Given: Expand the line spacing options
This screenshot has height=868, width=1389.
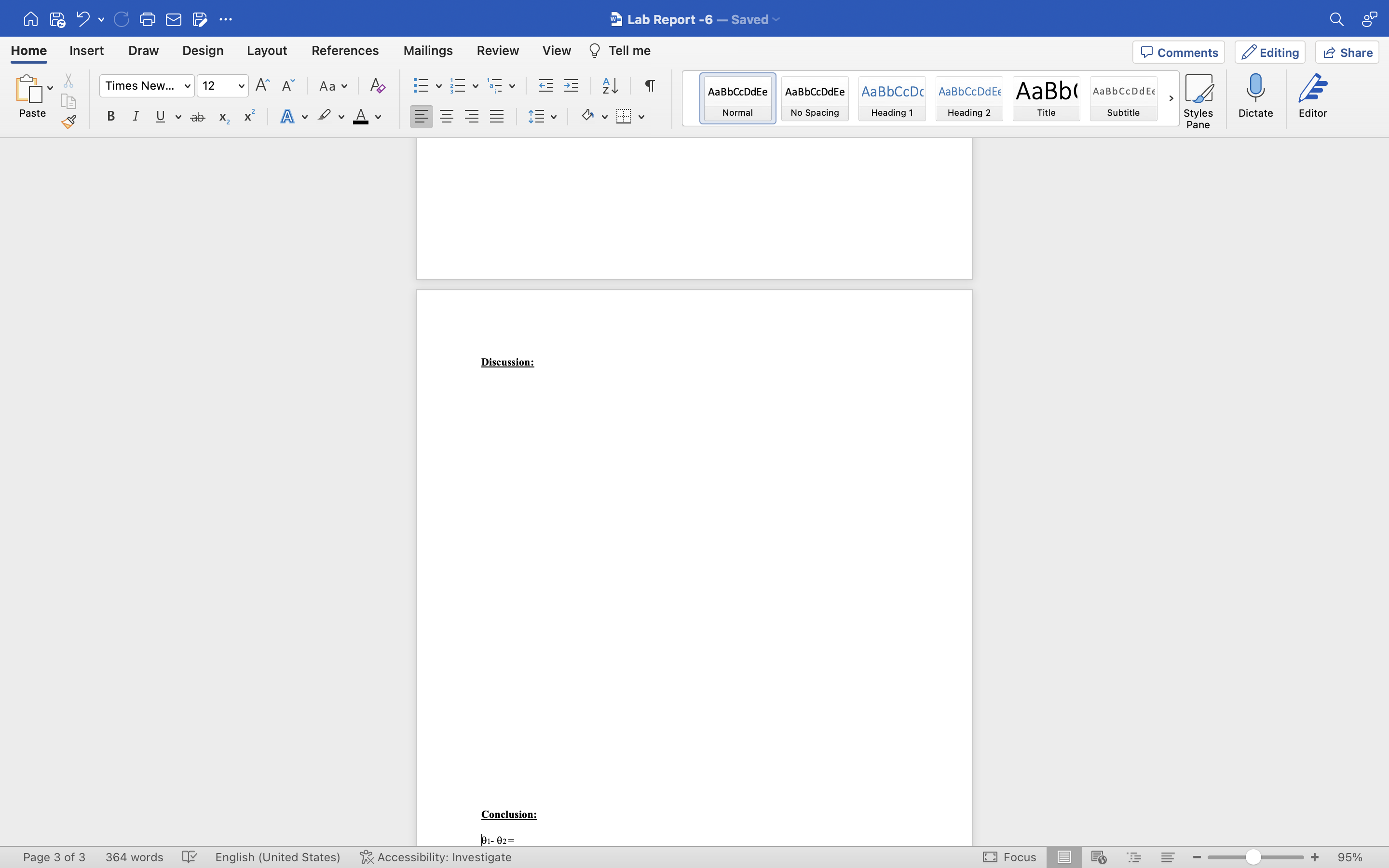Looking at the screenshot, I should tap(553, 116).
